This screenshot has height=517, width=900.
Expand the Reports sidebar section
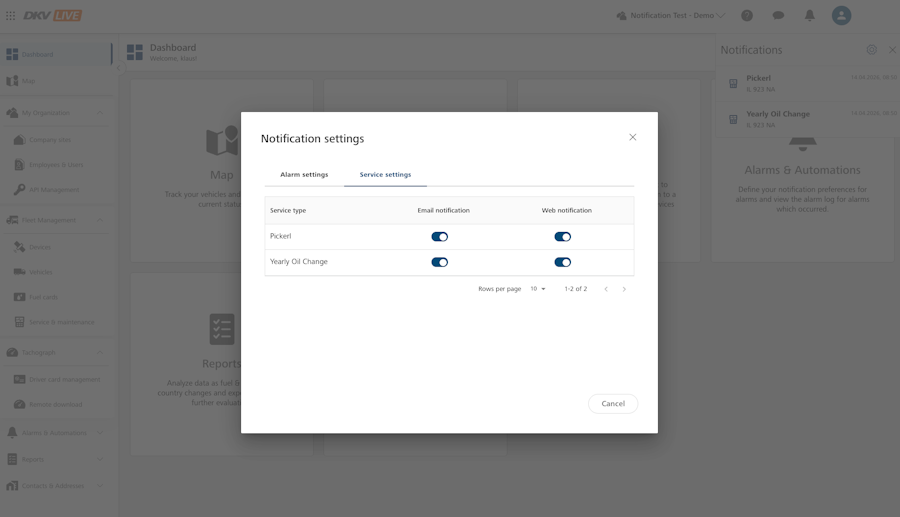point(100,459)
